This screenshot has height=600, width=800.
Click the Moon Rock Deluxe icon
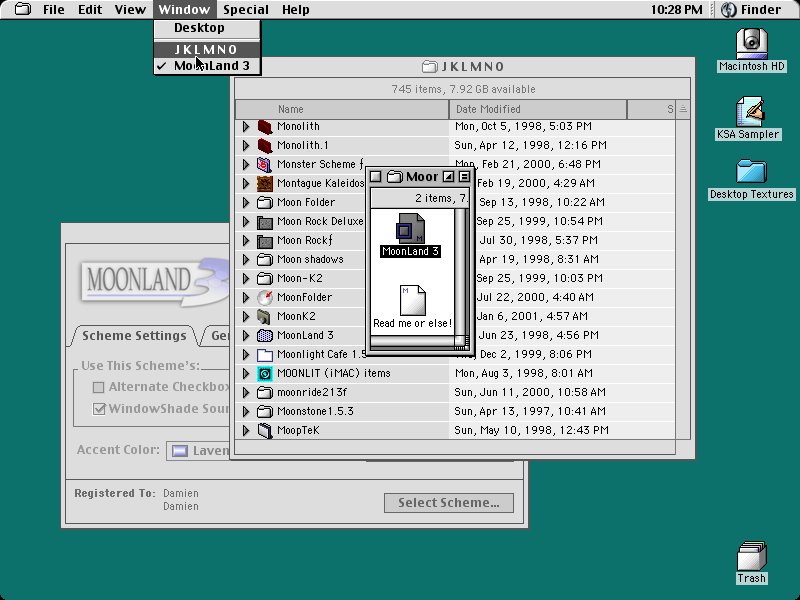pyautogui.click(x=264, y=221)
